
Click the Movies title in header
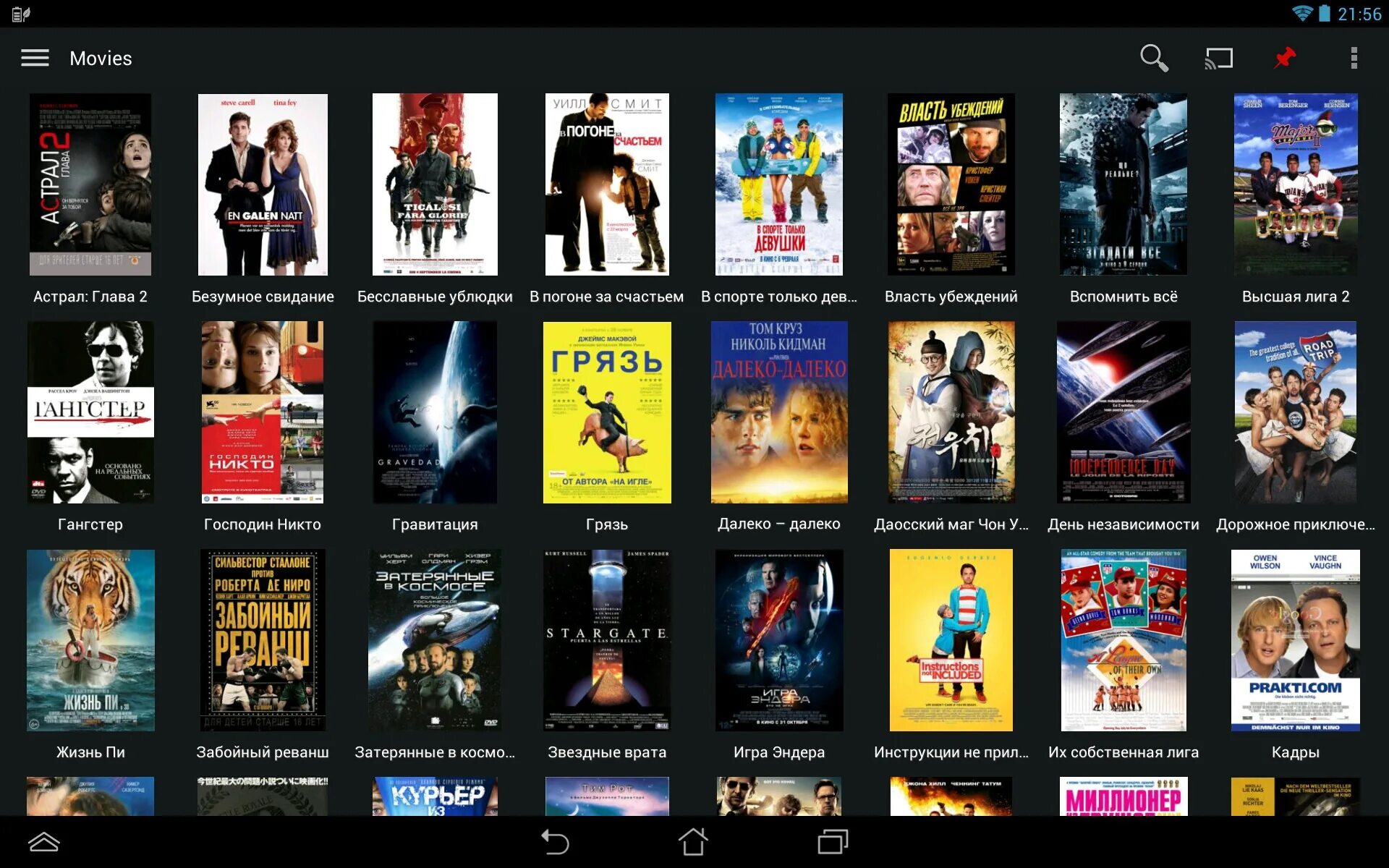[x=101, y=59]
